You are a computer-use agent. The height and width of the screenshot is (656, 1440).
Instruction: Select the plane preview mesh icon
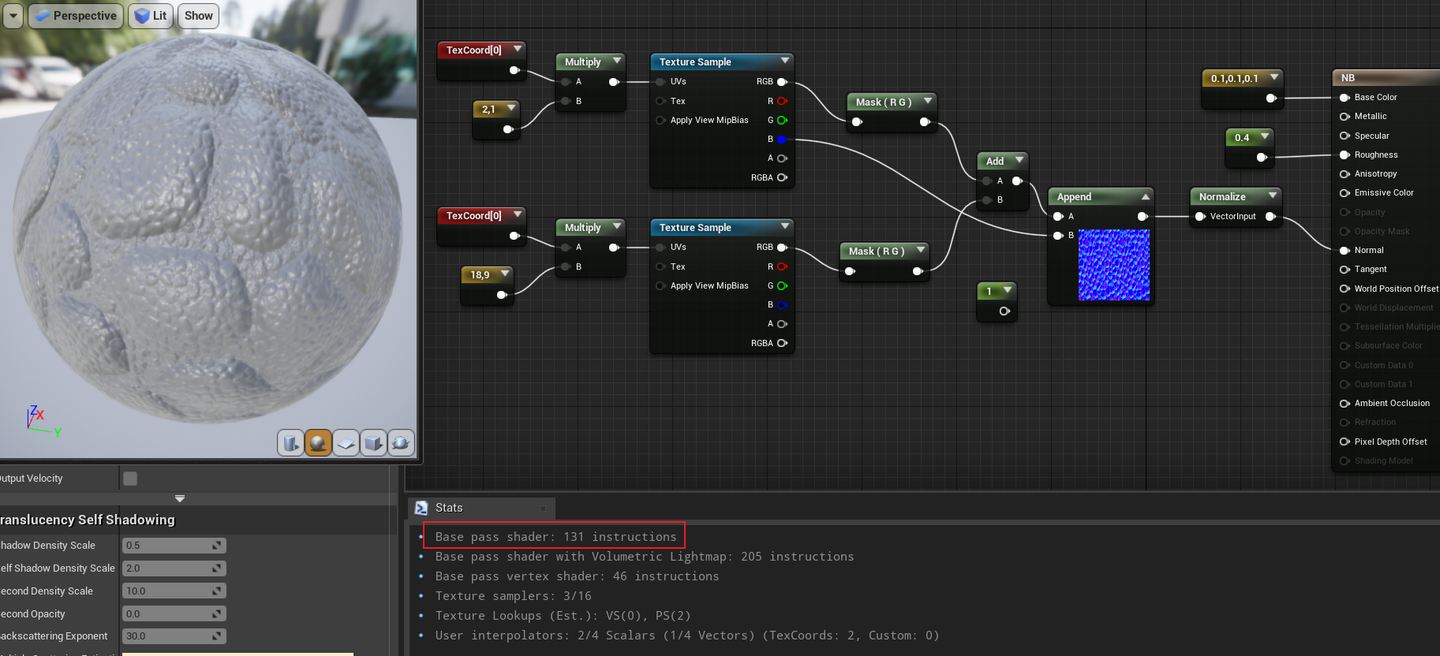tap(346, 443)
